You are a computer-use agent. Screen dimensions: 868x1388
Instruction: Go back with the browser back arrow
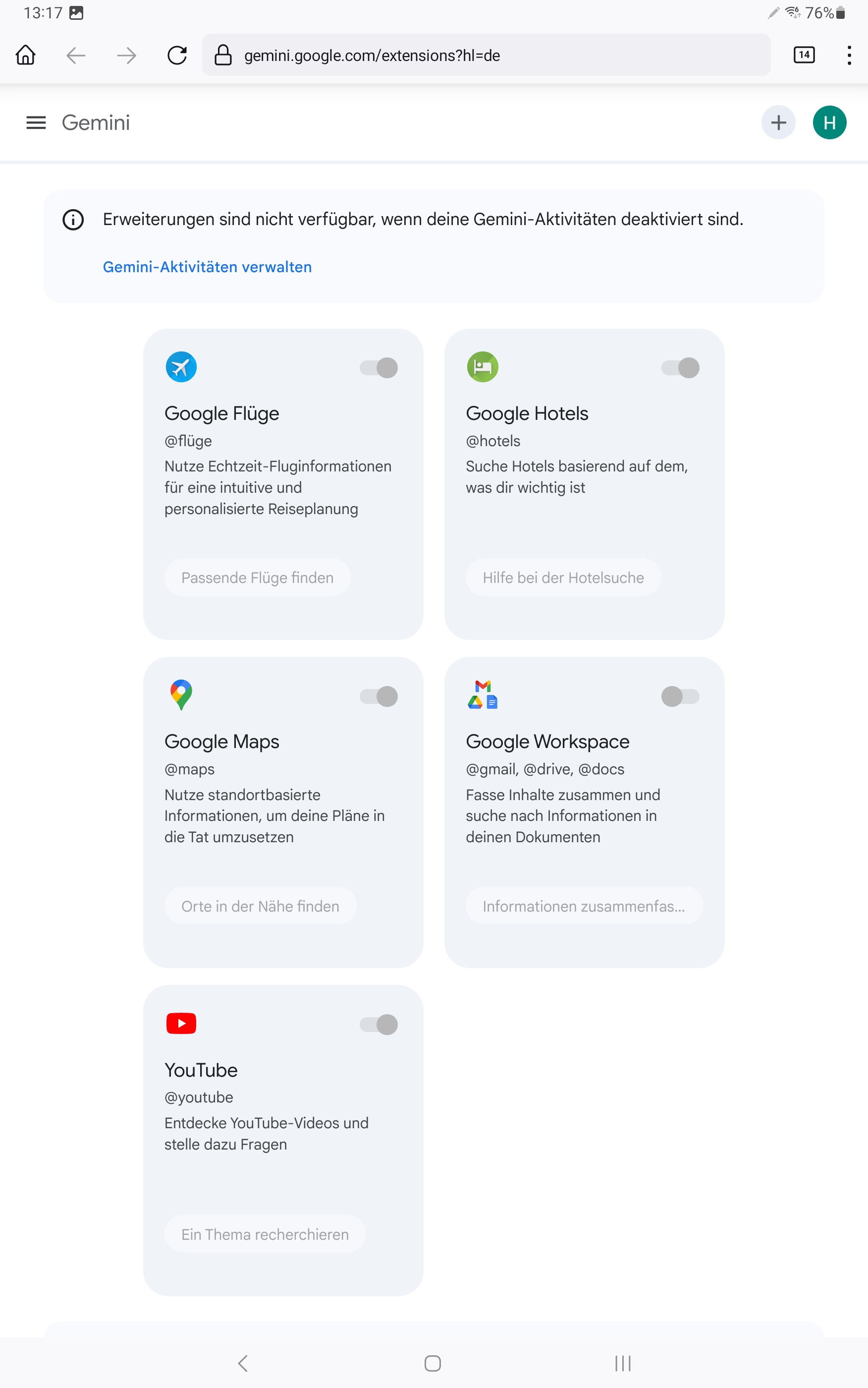[76, 55]
